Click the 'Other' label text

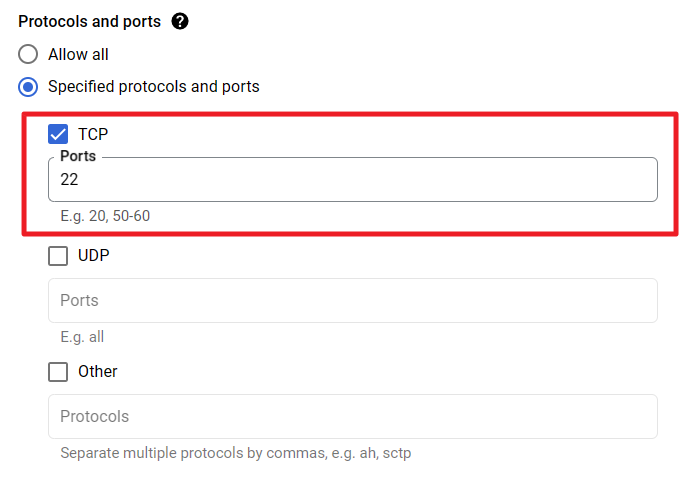click(x=97, y=371)
